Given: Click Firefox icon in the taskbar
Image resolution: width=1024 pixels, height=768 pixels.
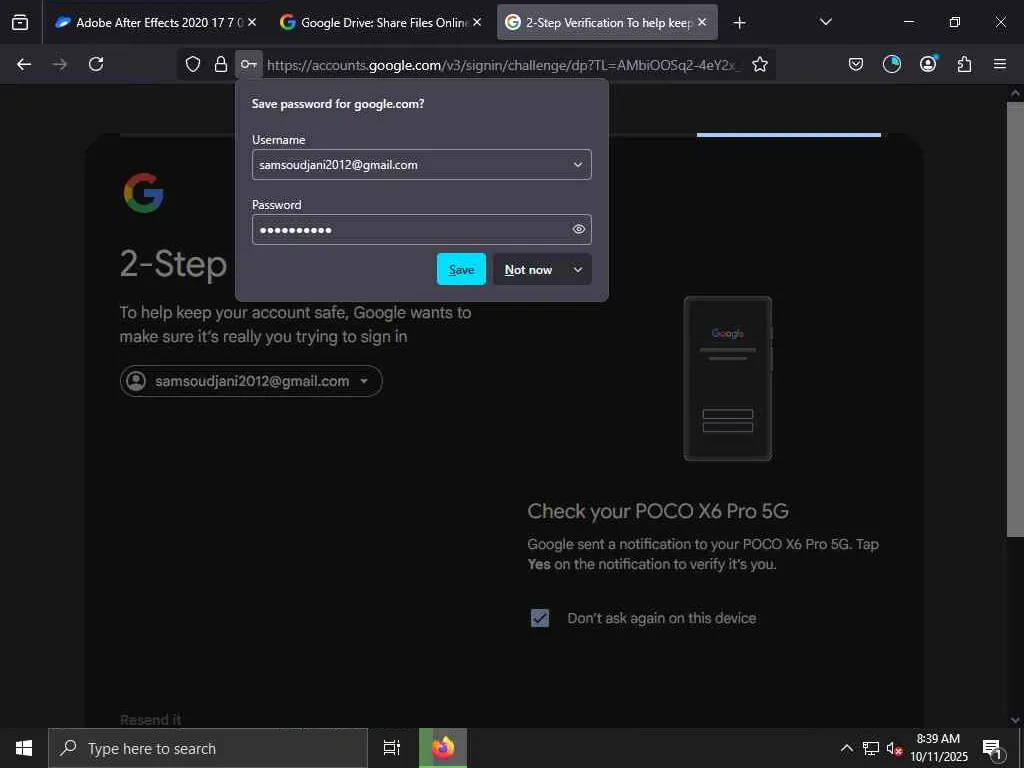Looking at the screenshot, I should (x=443, y=748).
